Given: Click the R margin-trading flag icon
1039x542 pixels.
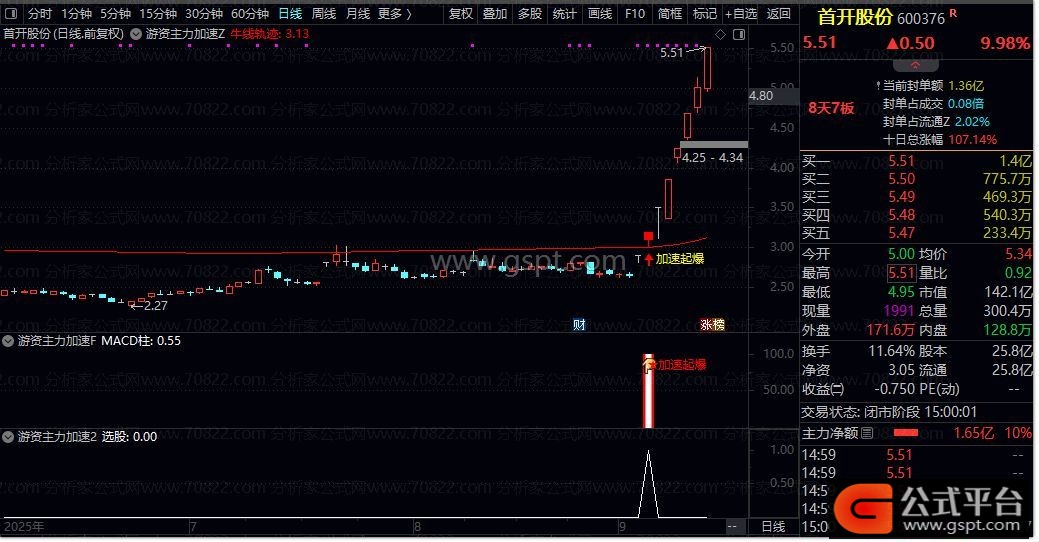Looking at the screenshot, I should point(953,13).
